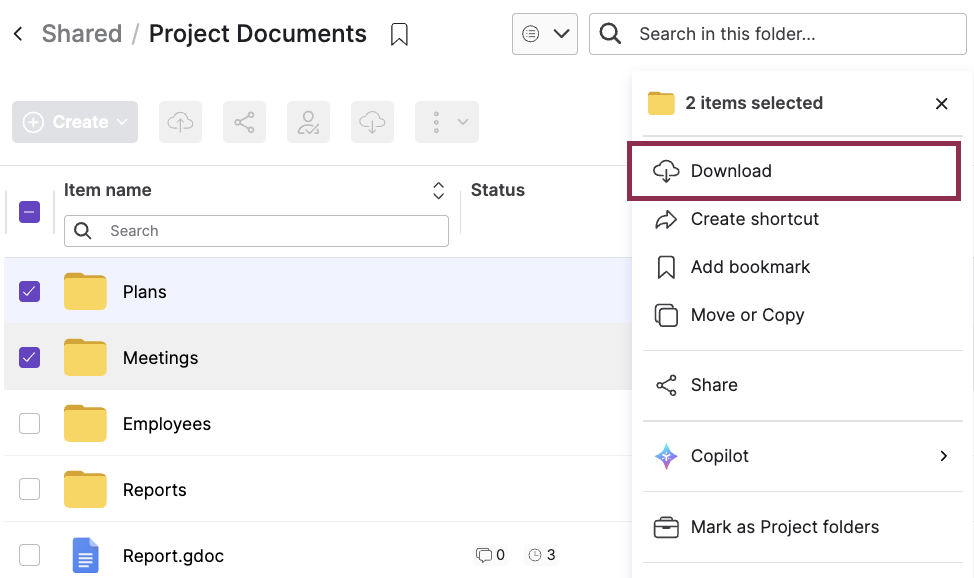
Task: Click the bookmark icon beside Project Documents
Action: [398, 33]
